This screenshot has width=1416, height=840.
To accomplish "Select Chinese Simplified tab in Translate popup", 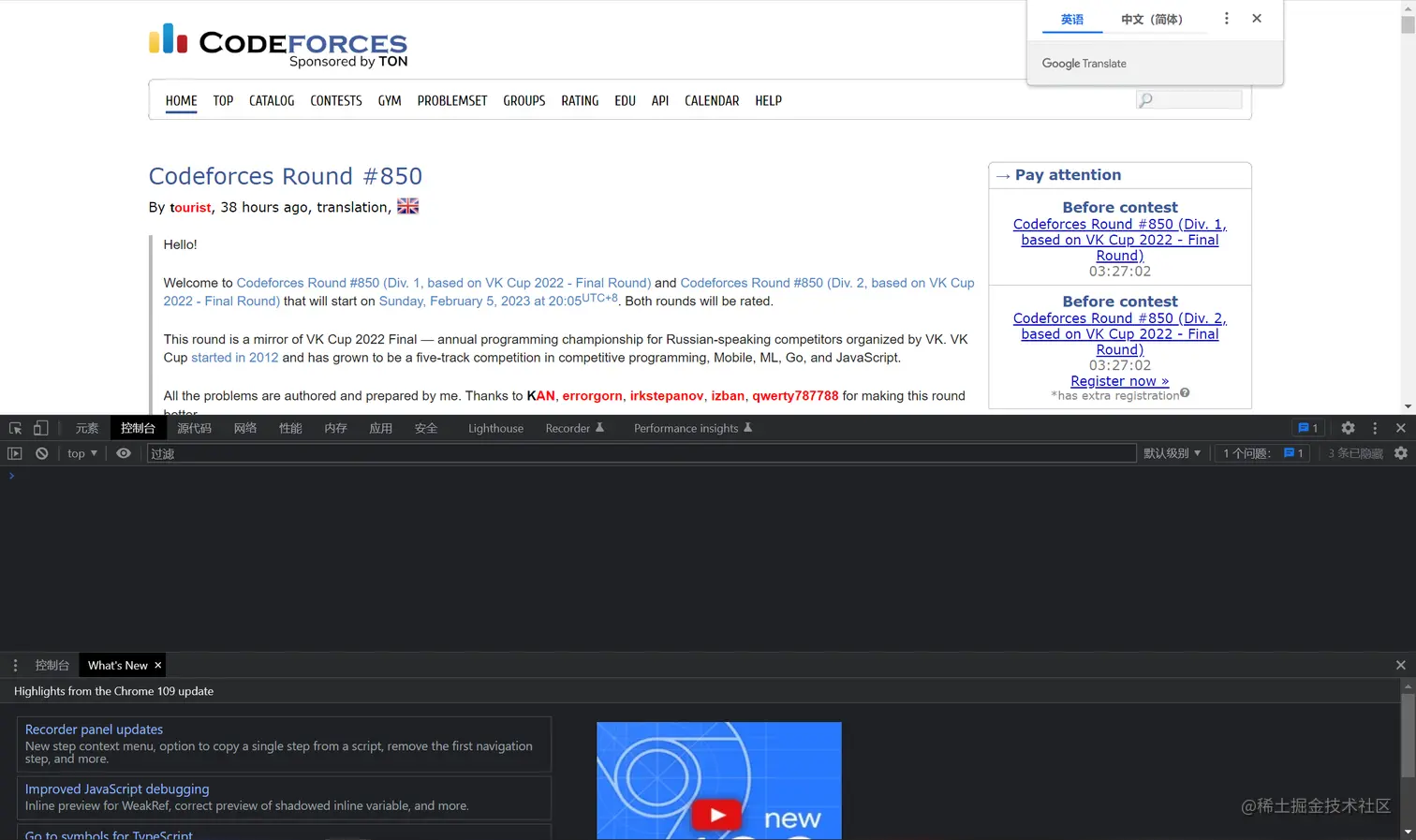I will click(1152, 20).
